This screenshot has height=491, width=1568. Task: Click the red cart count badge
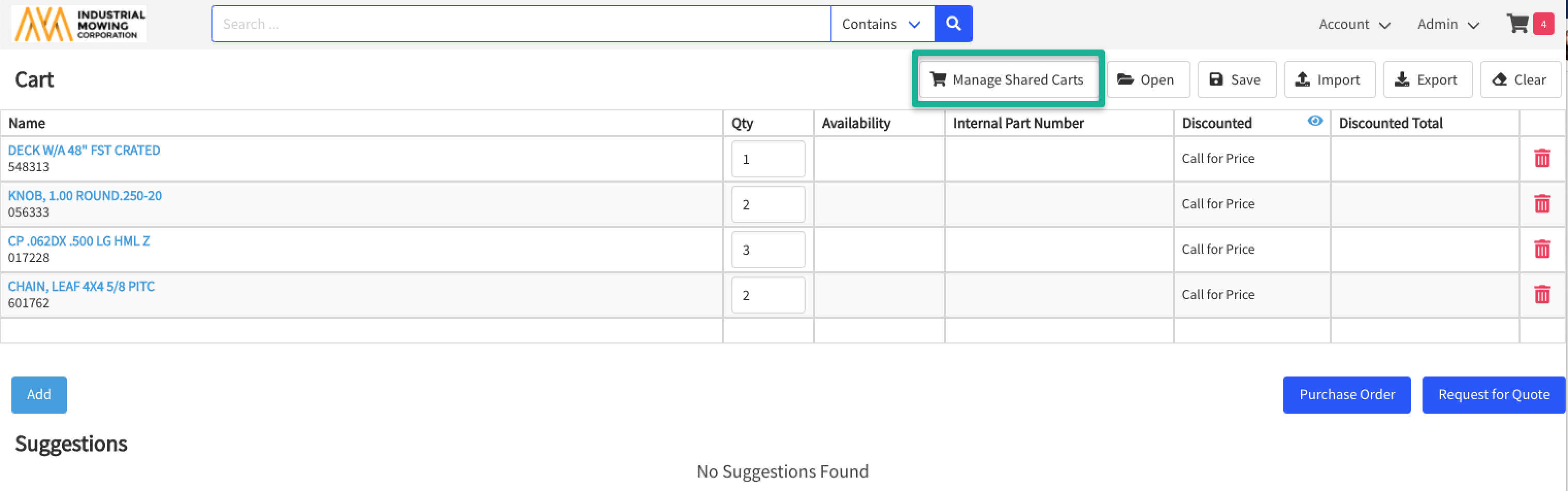pyautogui.click(x=1543, y=24)
